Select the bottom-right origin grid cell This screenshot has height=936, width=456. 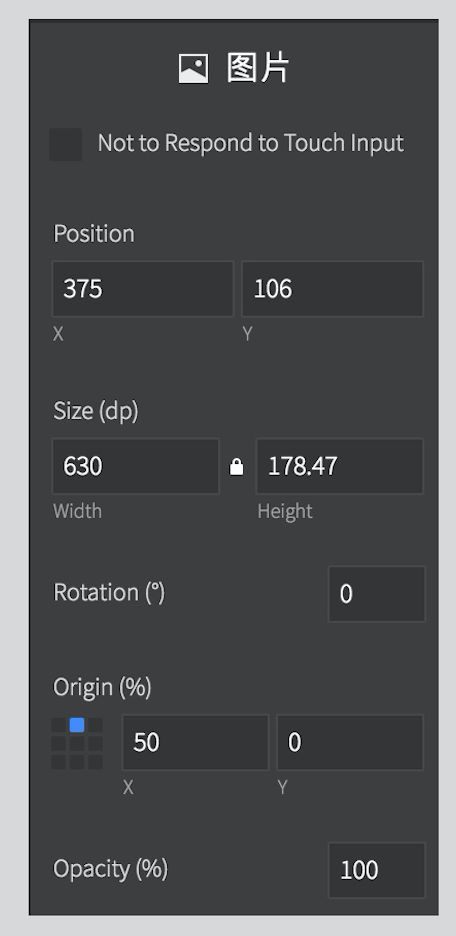[95, 762]
